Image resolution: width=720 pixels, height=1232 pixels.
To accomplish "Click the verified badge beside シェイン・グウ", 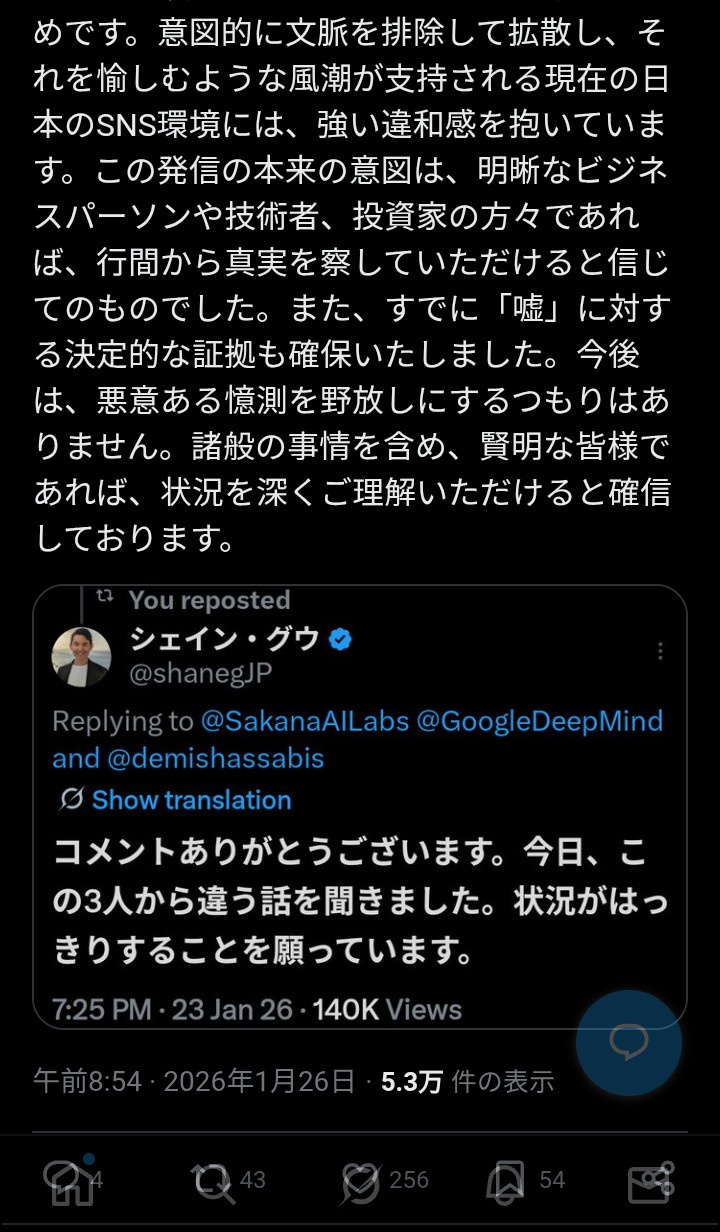I will [340, 640].
